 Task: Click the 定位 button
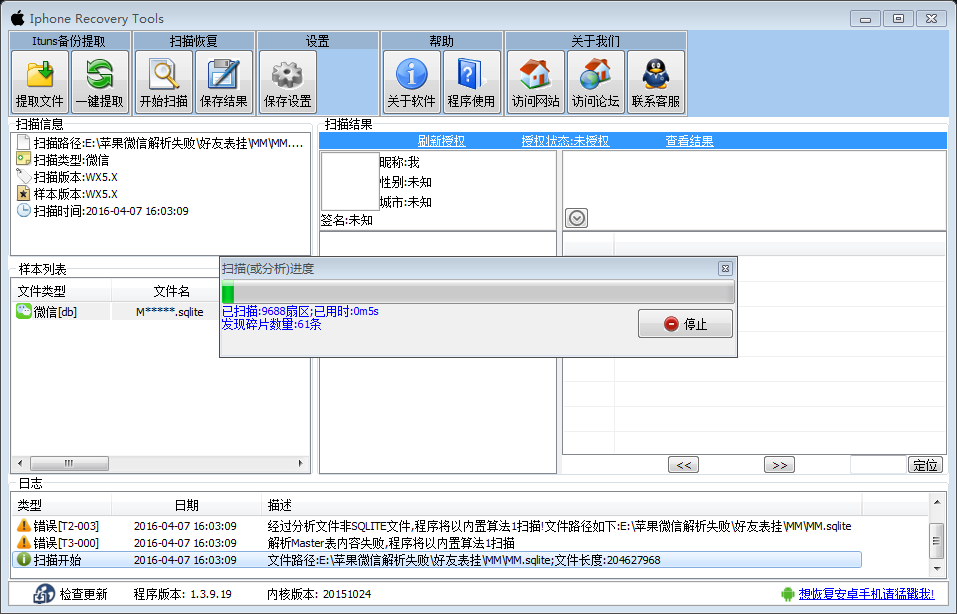point(925,465)
